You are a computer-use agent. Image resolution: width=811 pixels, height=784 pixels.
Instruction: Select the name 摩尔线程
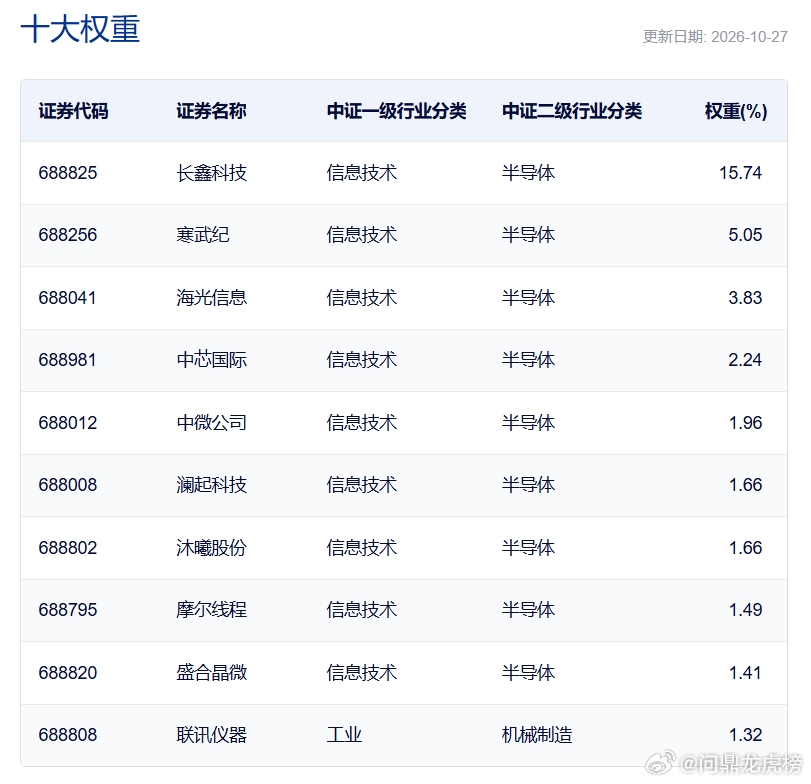pos(212,610)
